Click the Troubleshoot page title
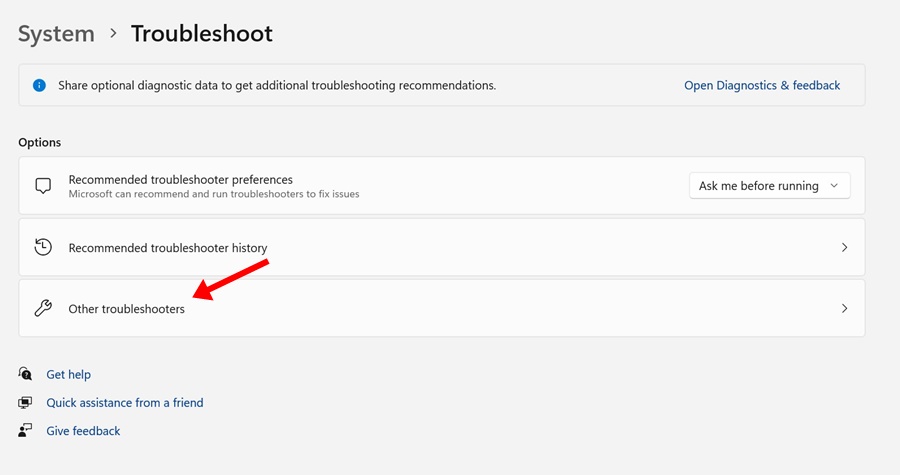The image size is (900, 475). (x=201, y=34)
